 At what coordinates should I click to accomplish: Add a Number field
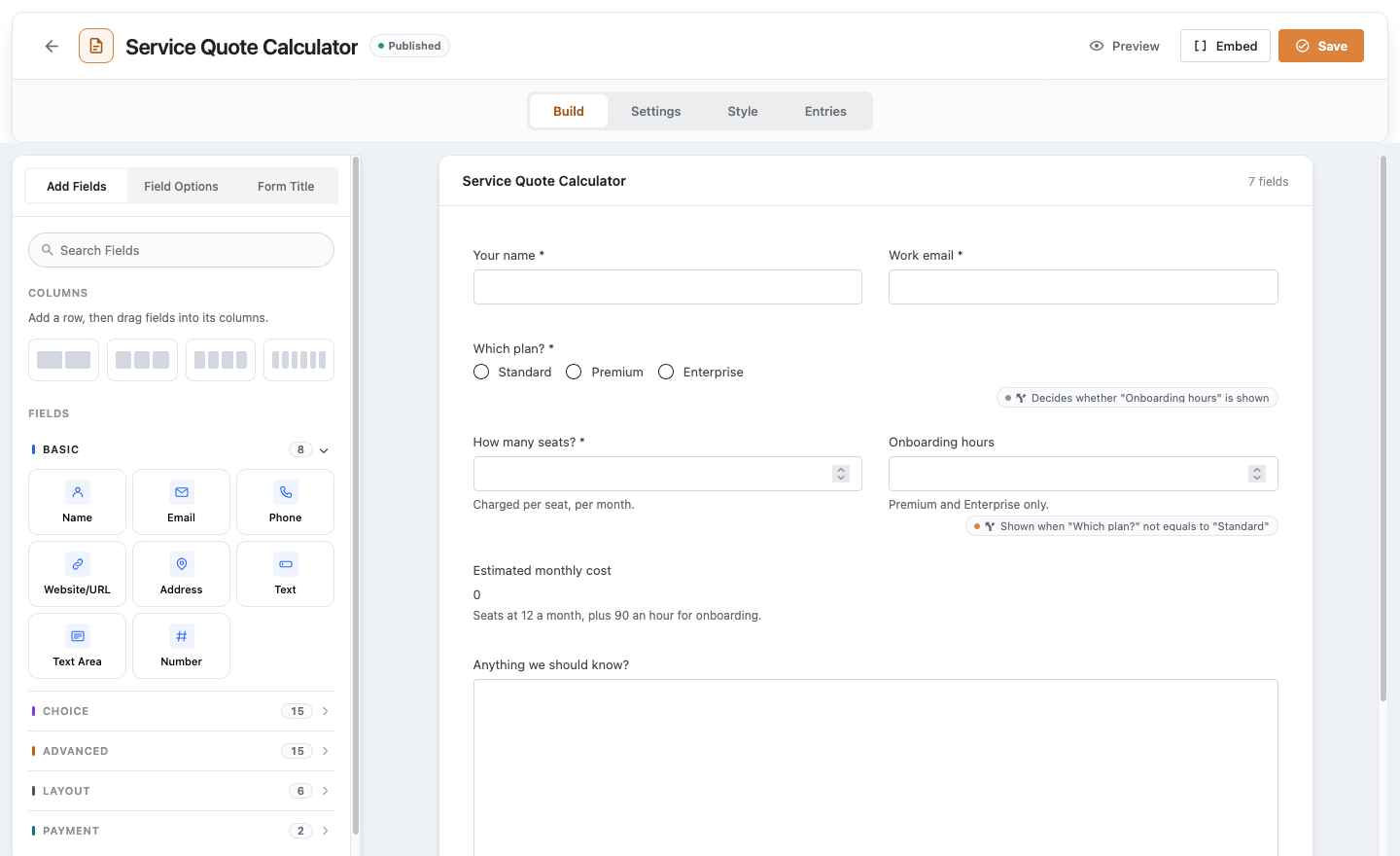coord(181,646)
